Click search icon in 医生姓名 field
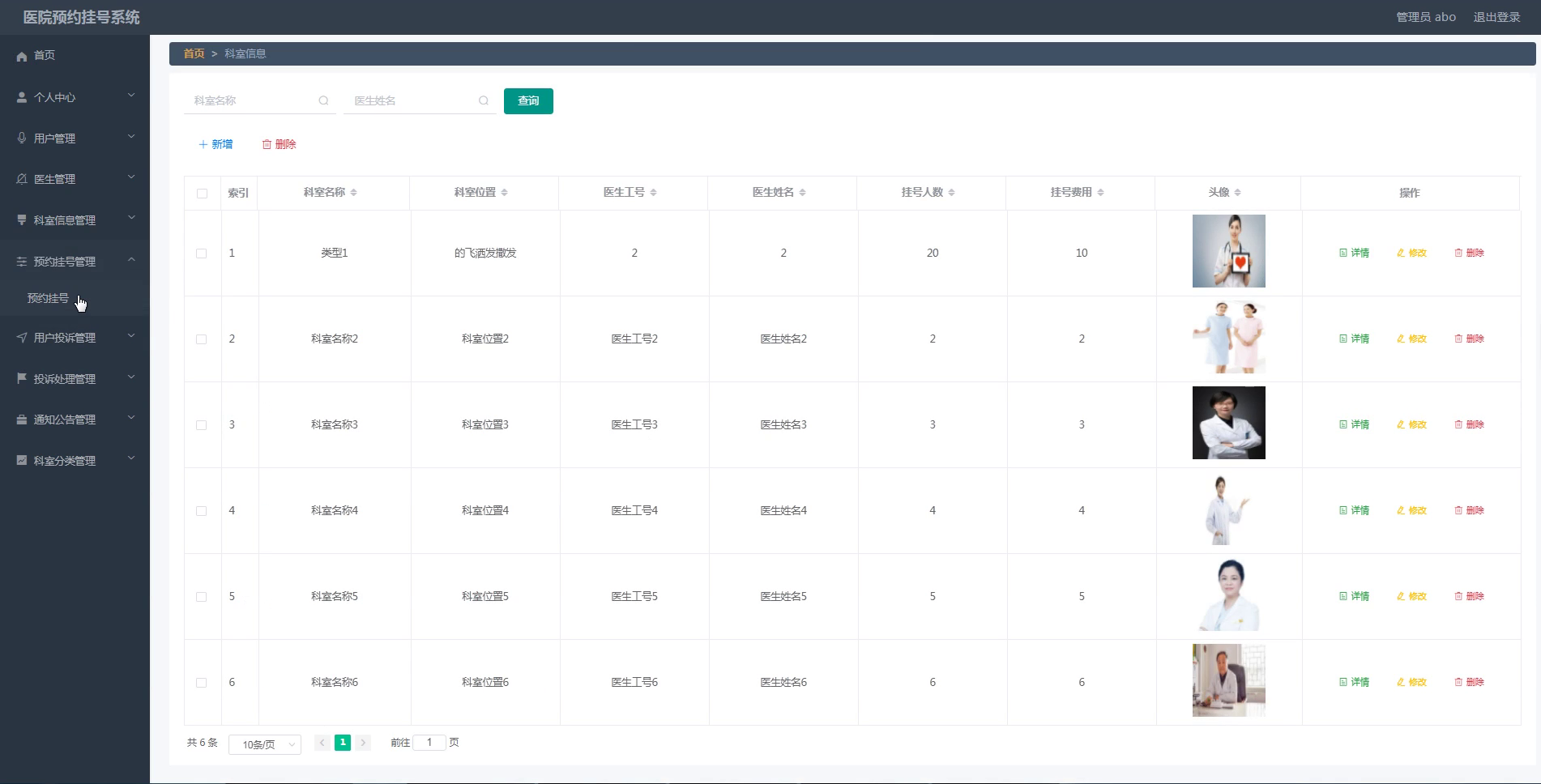The height and width of the screenshot is (784, 1541). tap(484, 100)
